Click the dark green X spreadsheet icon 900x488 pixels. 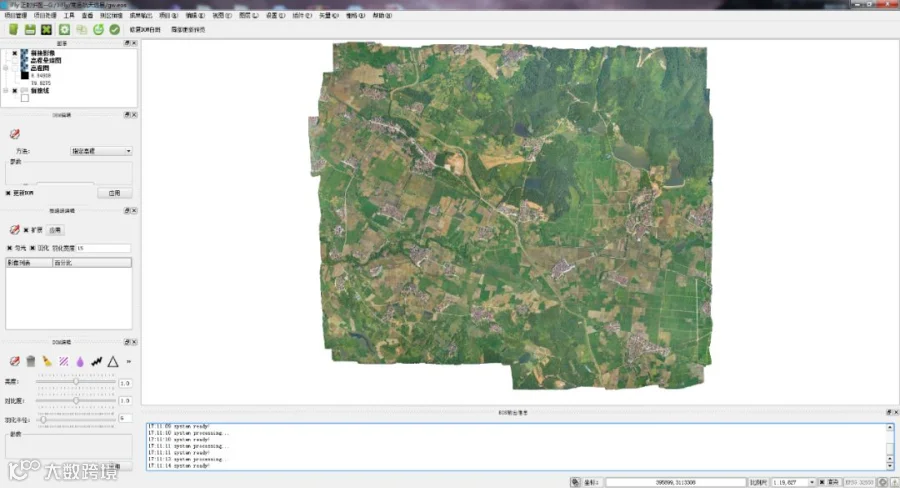(46, 29)
